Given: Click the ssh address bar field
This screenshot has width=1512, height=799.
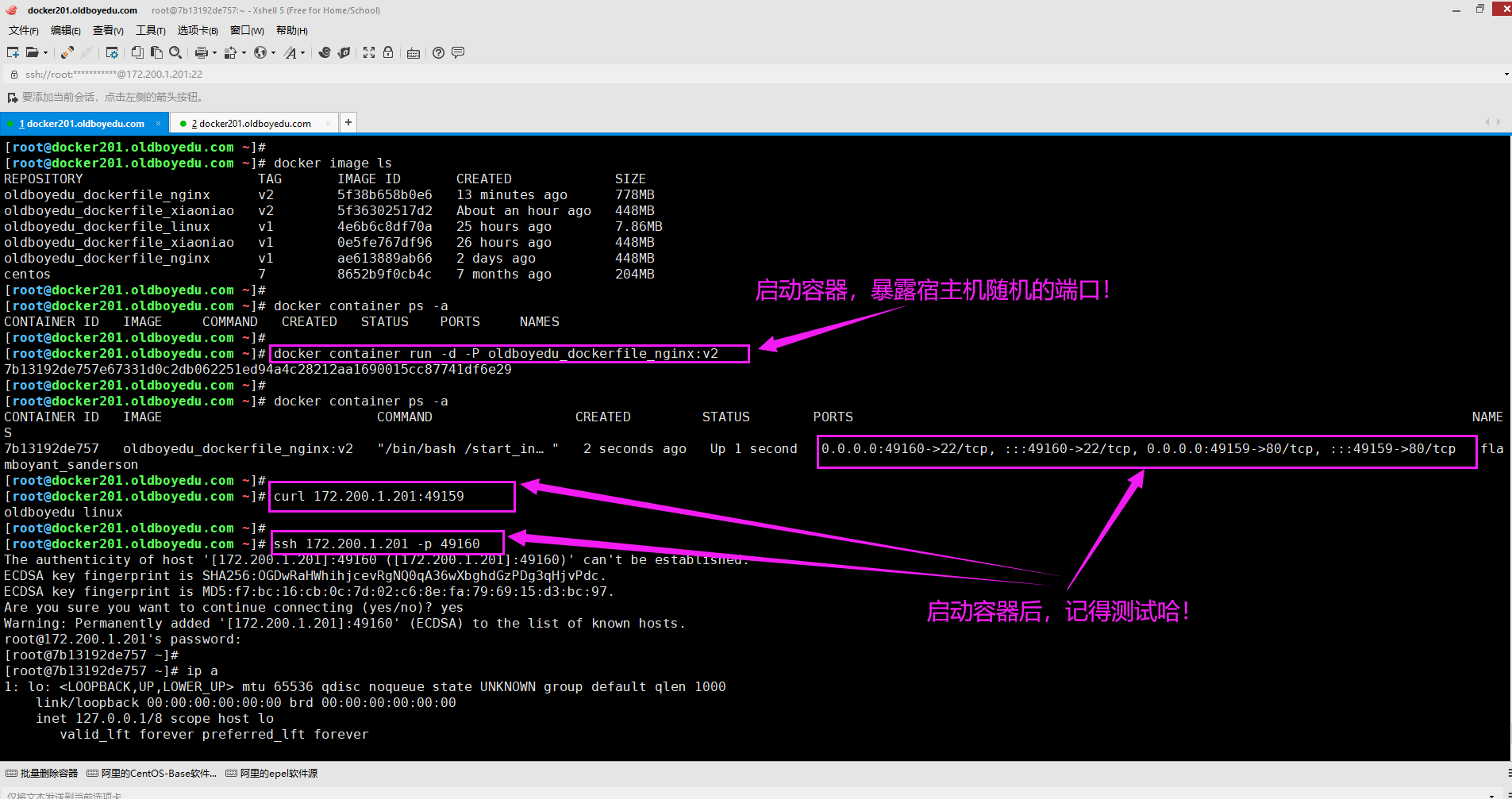Looking at the screenshot, I should click(x=556, y=75).
